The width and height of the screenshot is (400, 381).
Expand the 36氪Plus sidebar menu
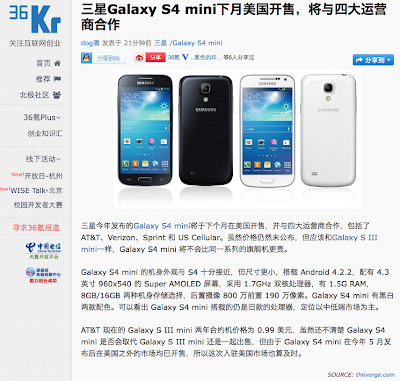42,117
